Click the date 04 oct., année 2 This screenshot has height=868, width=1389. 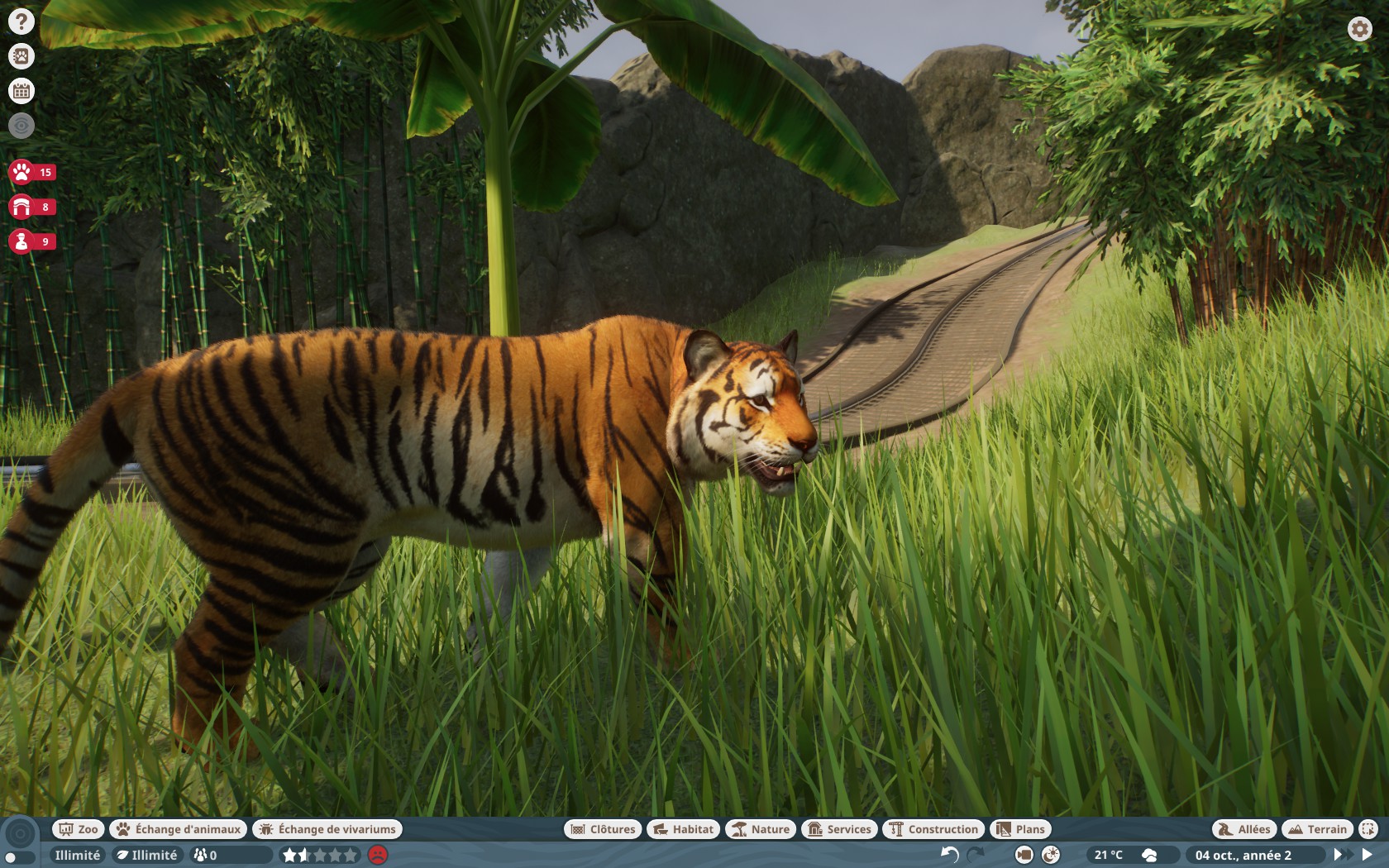point(1243,855)
